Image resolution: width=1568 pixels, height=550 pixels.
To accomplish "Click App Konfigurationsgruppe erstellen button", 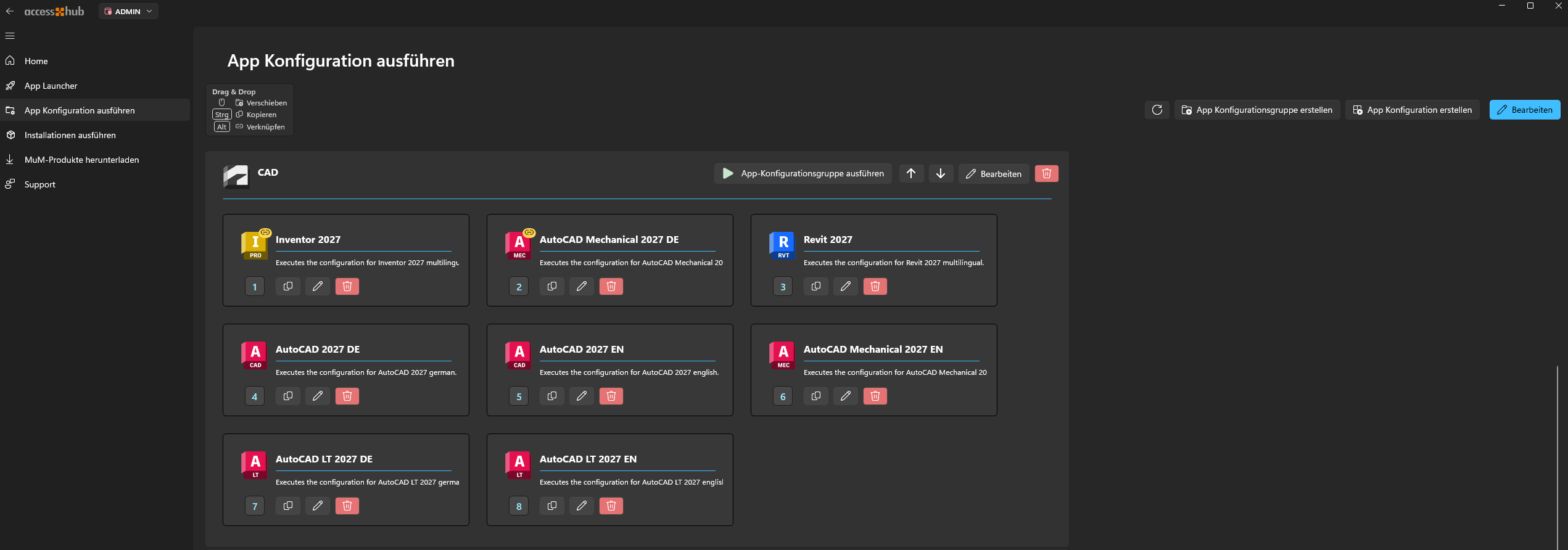I will point(1257,110).
